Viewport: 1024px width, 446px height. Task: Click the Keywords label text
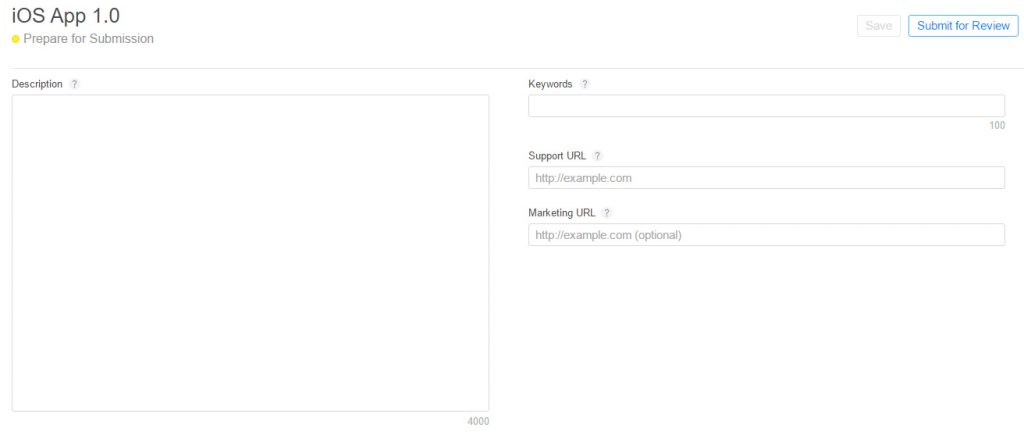pyautogui.click(x=550, y=84)
